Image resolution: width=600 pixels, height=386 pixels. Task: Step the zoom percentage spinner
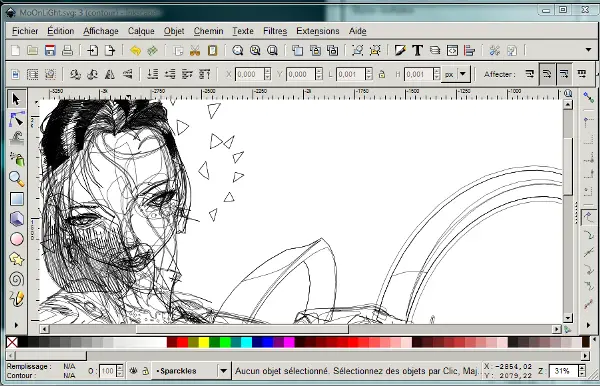[x=582, y=371]
